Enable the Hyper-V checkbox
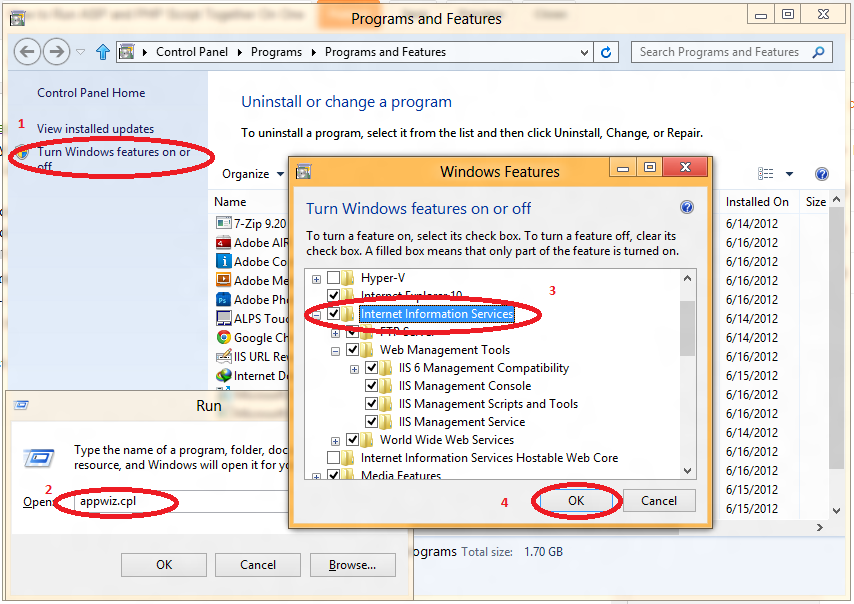 (335, 278)
